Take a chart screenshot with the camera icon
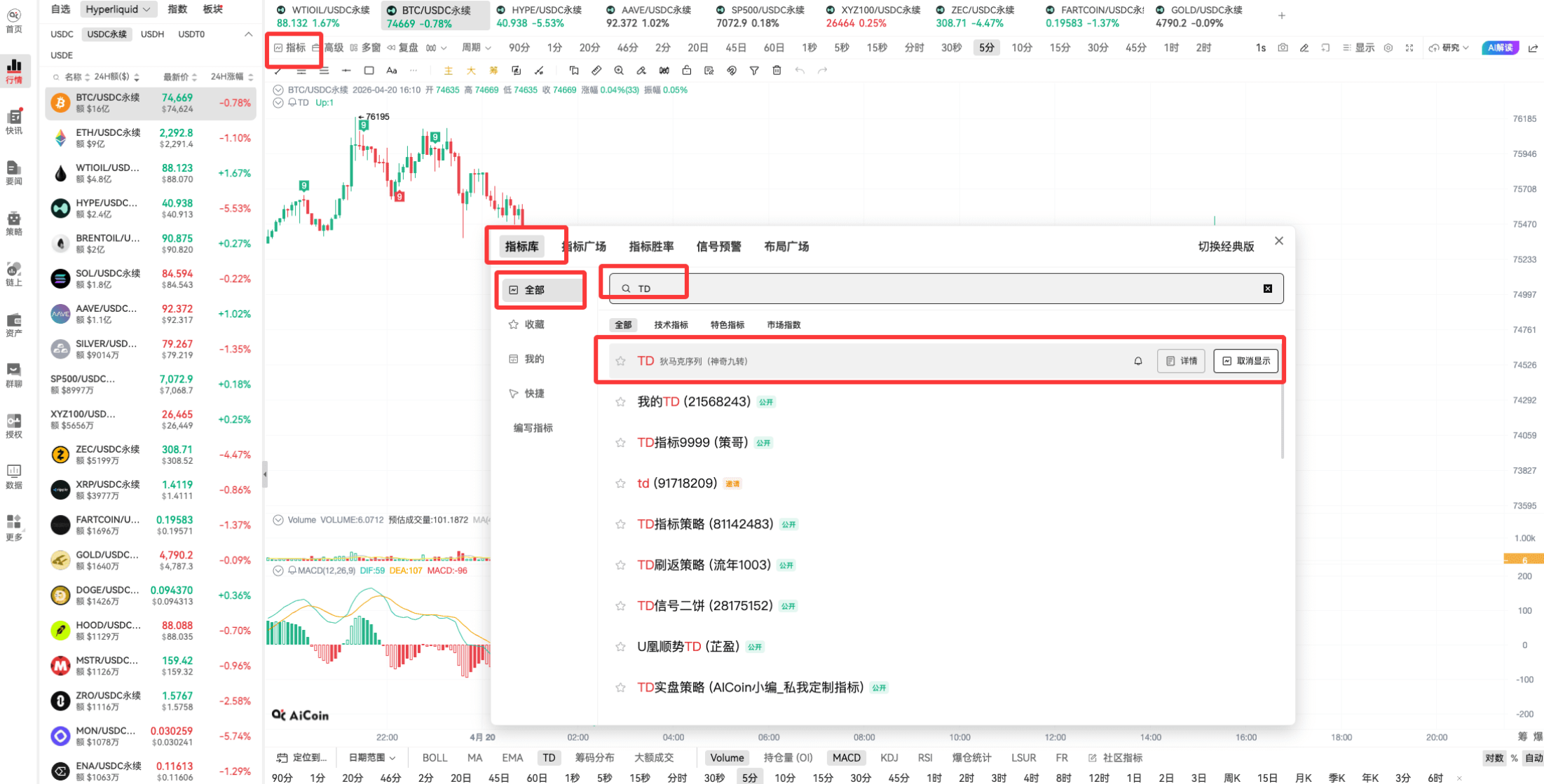 (1283, 48)
